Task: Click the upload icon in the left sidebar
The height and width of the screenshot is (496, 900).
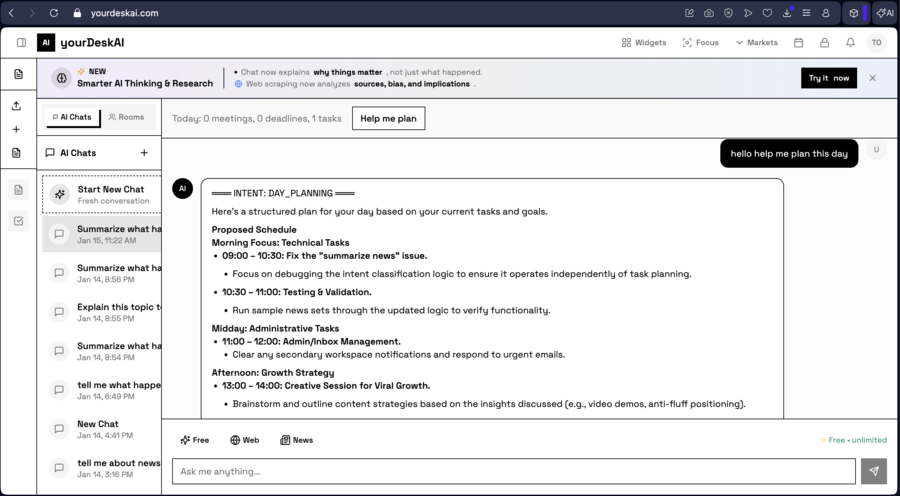Action: tap(17, 106)
